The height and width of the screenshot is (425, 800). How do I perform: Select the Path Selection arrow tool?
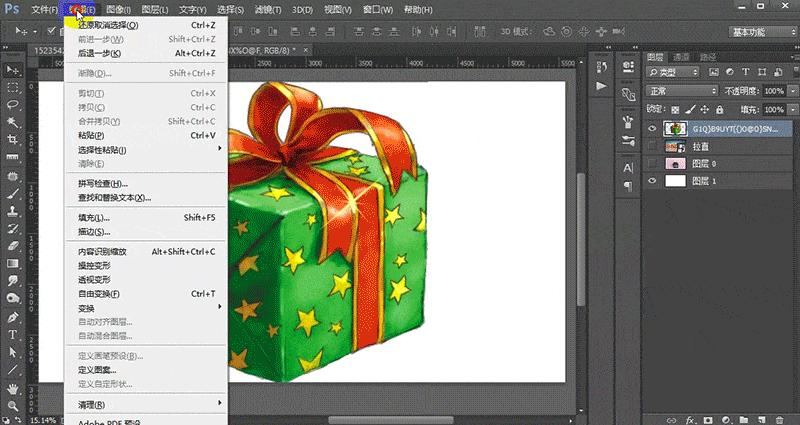point(13,352)
